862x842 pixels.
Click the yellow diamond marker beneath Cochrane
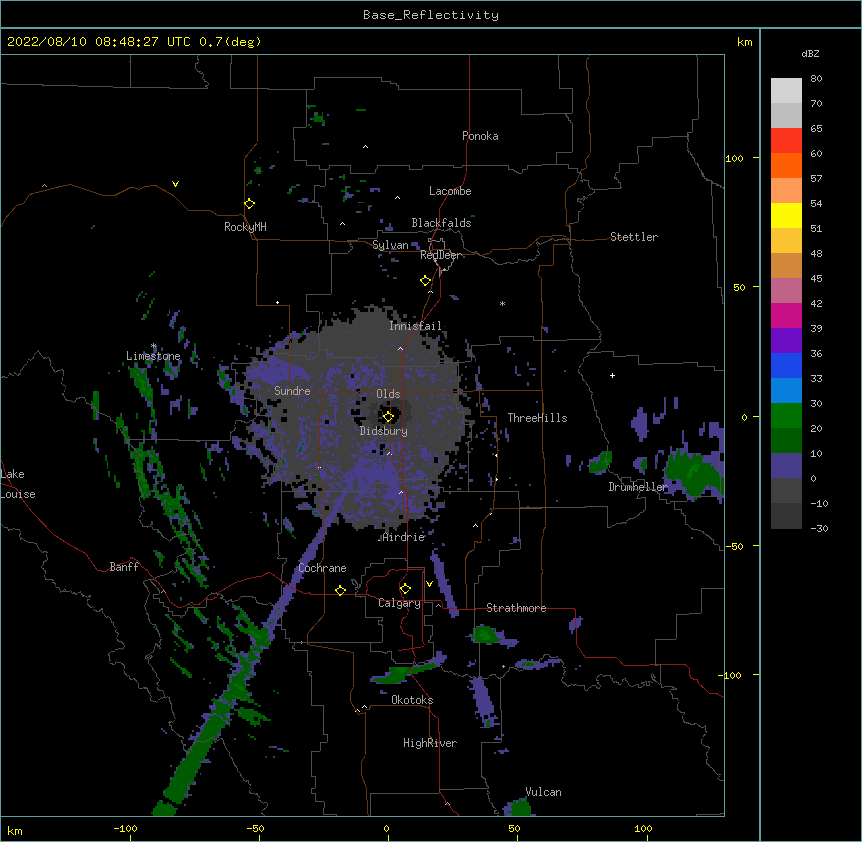coord(340,590)
